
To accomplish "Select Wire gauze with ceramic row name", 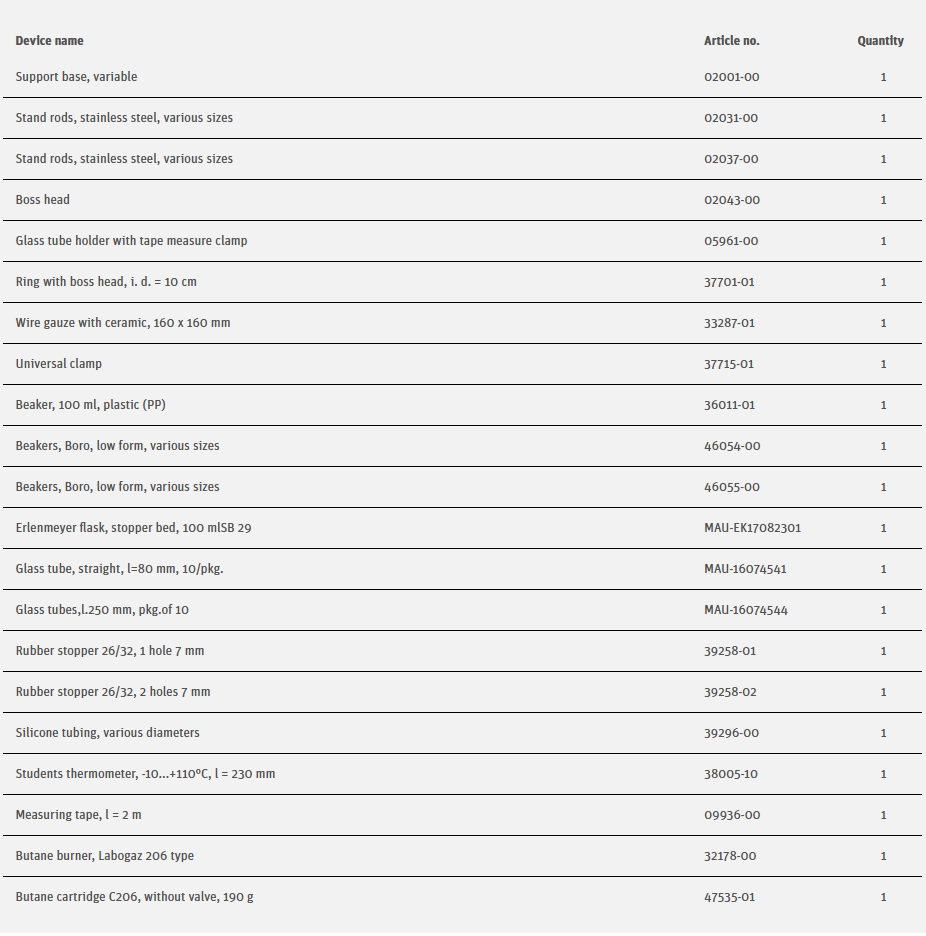I will [123, 323].
